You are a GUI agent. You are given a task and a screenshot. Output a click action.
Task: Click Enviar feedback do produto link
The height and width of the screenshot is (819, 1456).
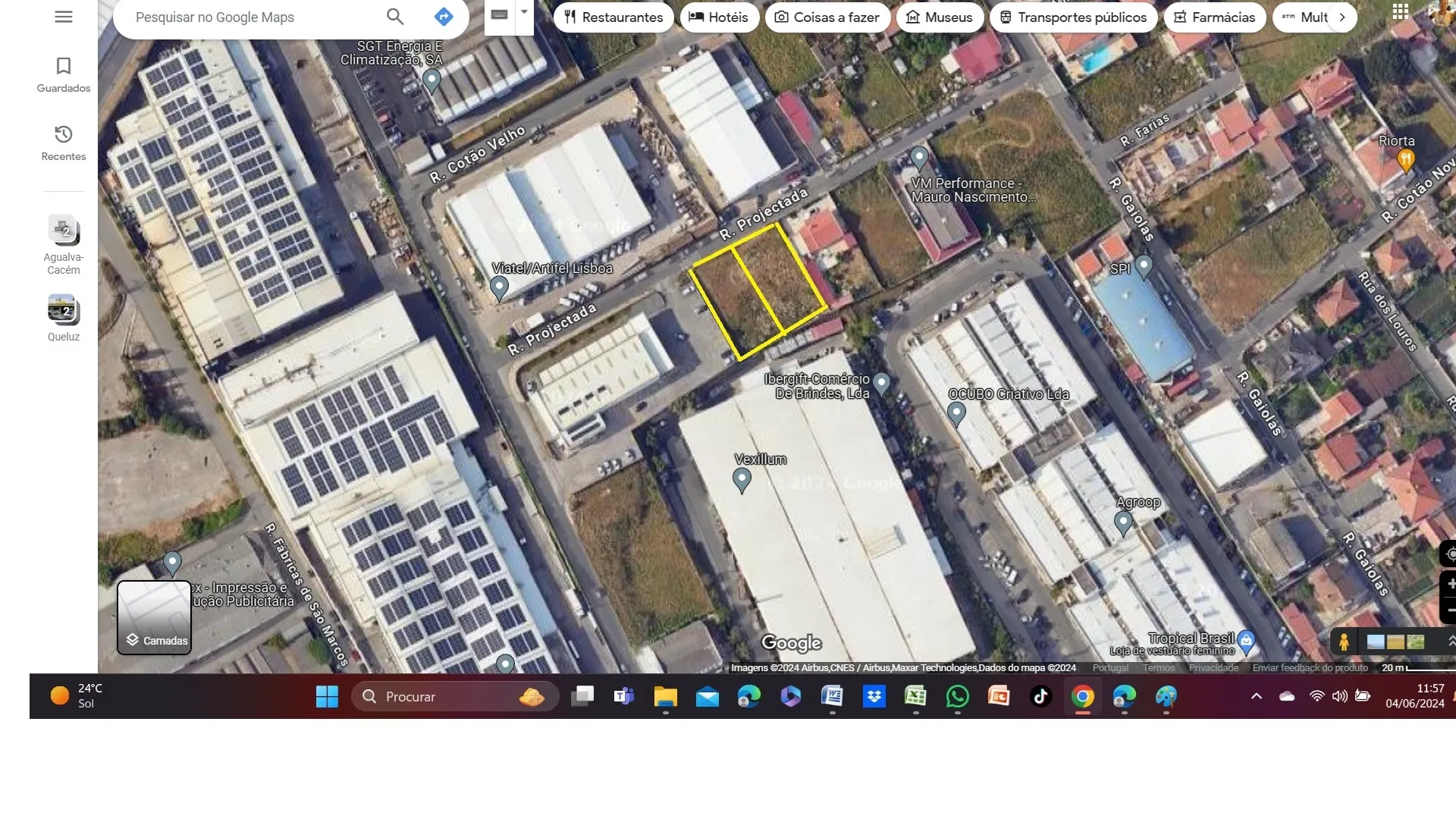[x=1310, y=668]
